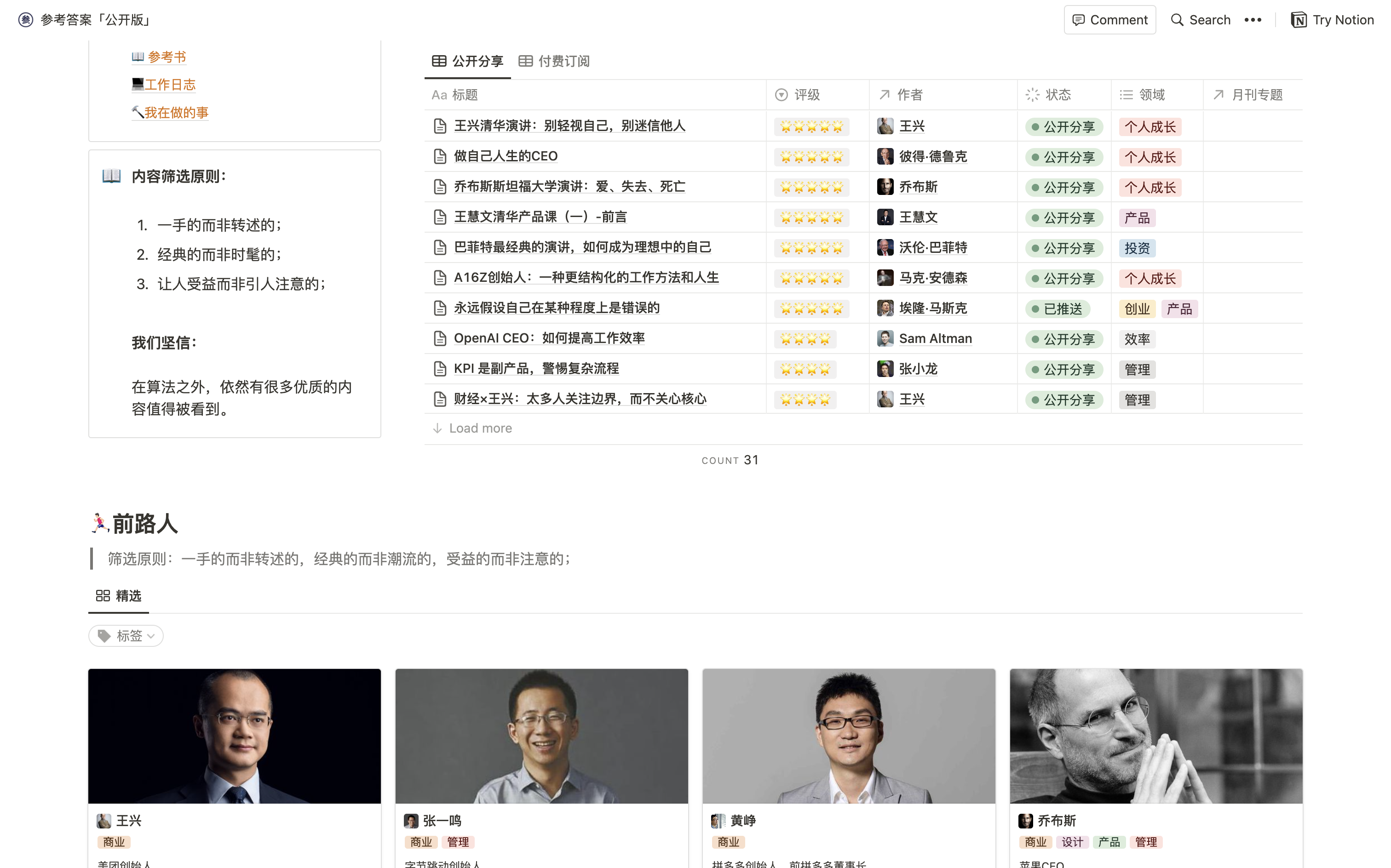Click the three-dot more options icon
This screenshot has height=868, width=1391.
click(x=1253, y=20)
